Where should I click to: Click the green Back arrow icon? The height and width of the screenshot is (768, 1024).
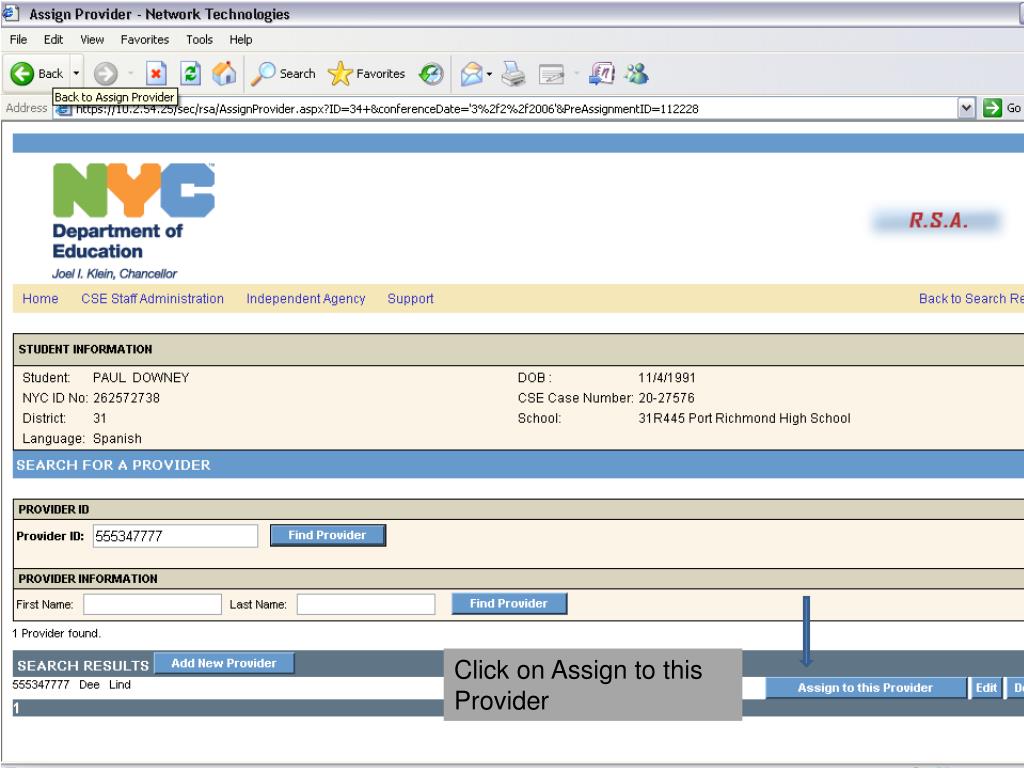[x=22, y=74]
